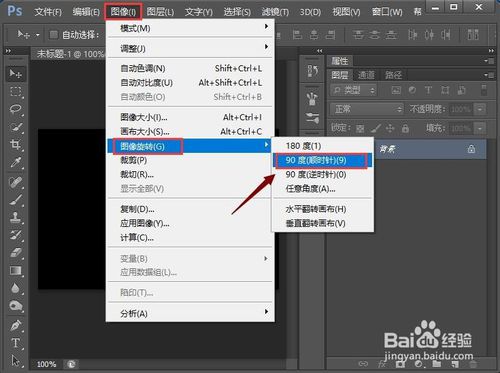This screenshot has width=500, height=373.
Task: Click the link layers icon at the panel bottom
Action: [x=363, y=364]
